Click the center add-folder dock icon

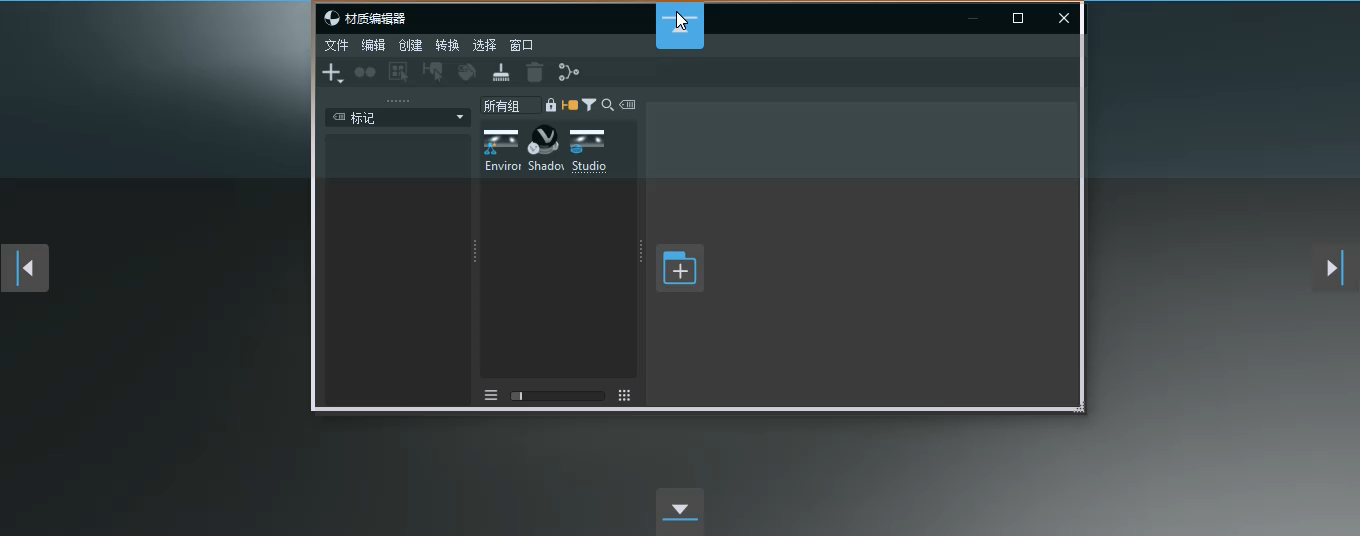(x=680, y=268)
